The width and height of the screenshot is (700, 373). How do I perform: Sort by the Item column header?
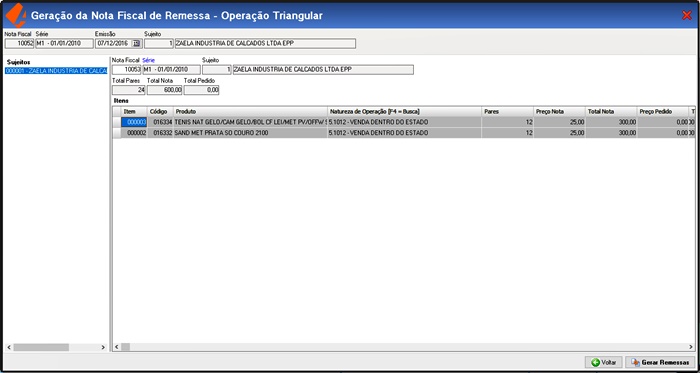coord(134,111)
